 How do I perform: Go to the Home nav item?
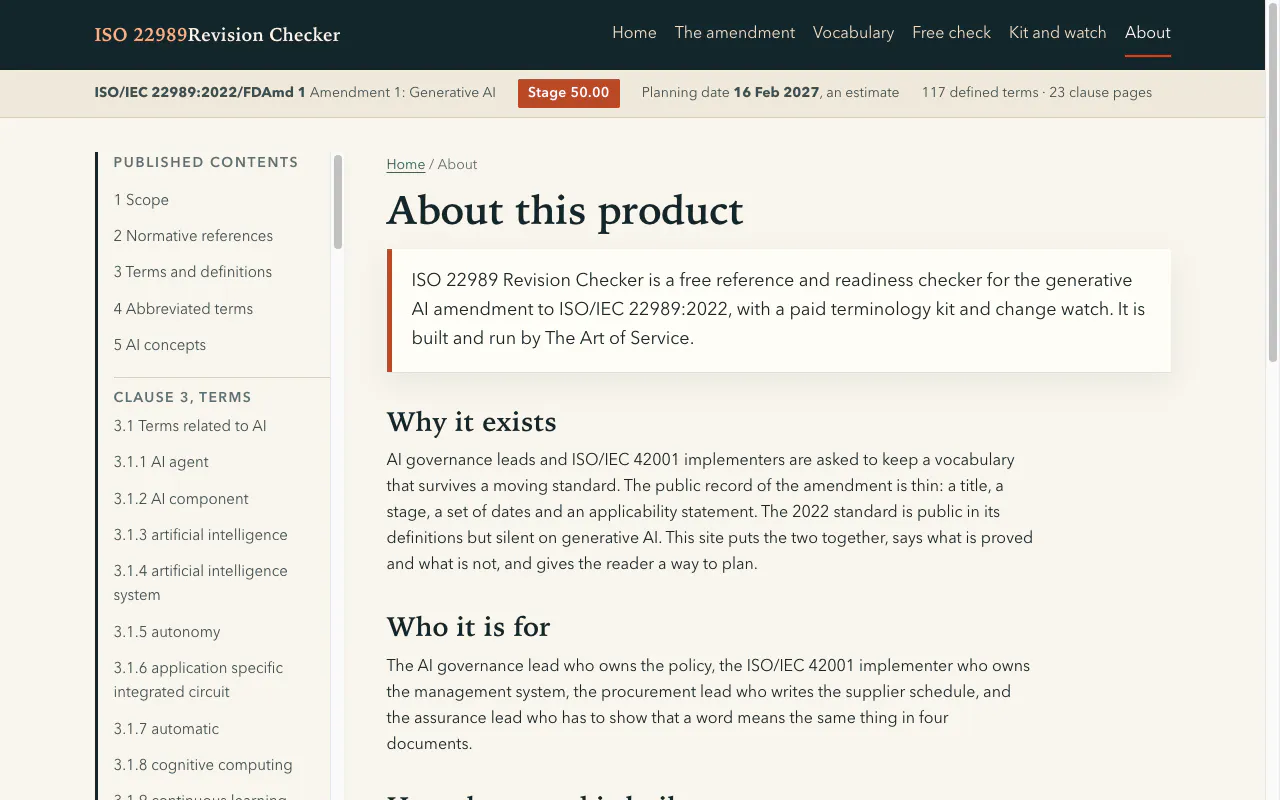point(634,33)
